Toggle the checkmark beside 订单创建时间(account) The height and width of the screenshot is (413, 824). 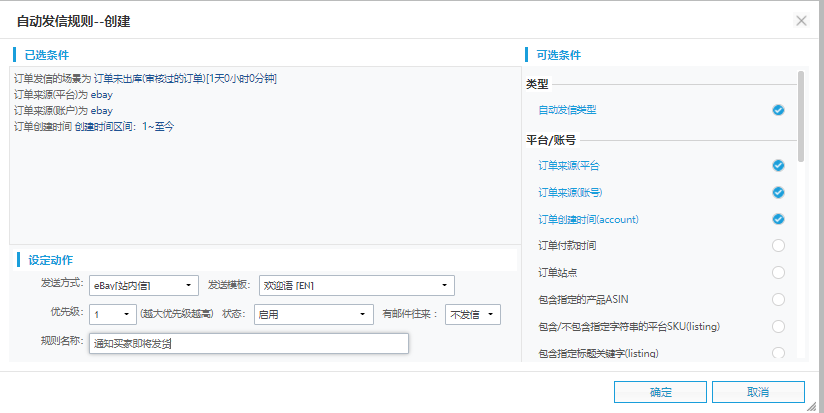tap(778, 219)
